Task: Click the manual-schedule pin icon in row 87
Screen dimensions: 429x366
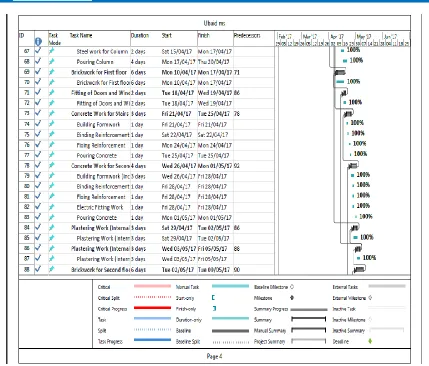Action: pyautogui.click(x=51, y=259)
